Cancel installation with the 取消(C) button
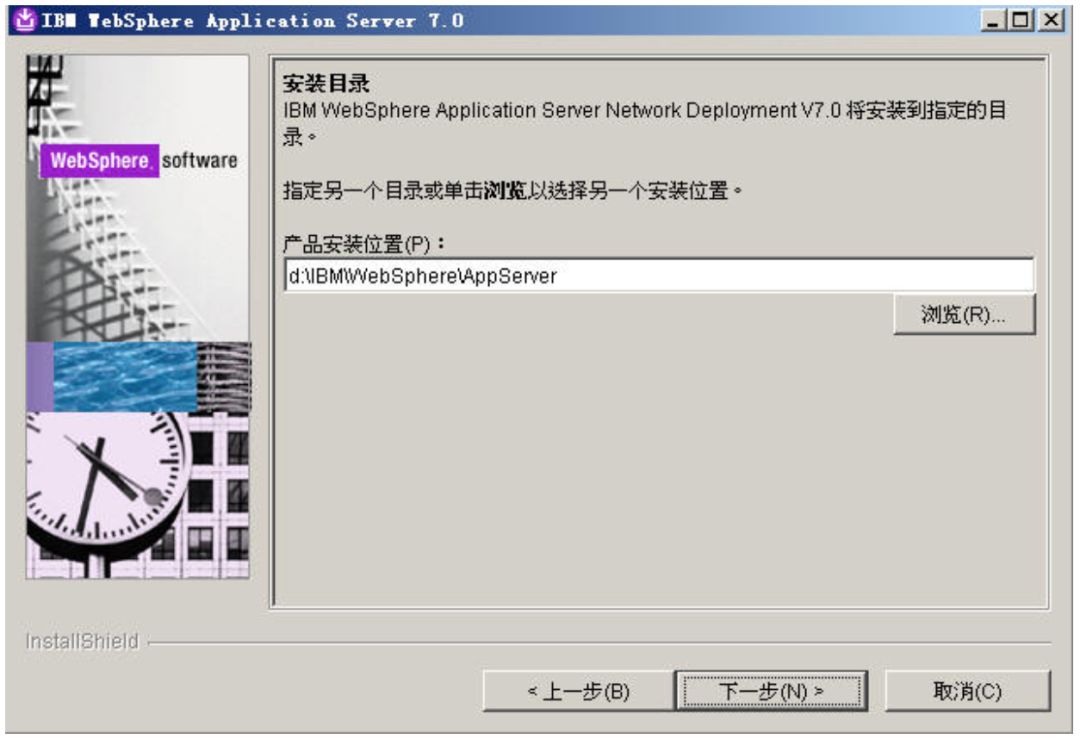This screenshot has height=739, width=1080. tap(968, 691)
